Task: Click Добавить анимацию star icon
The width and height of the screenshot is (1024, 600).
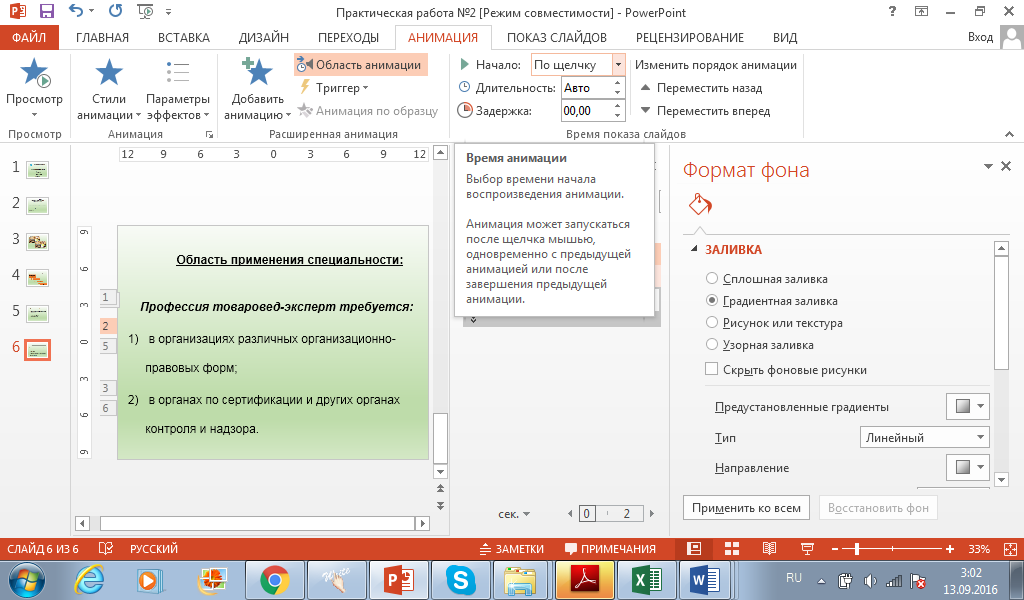Action: point(257,72)
